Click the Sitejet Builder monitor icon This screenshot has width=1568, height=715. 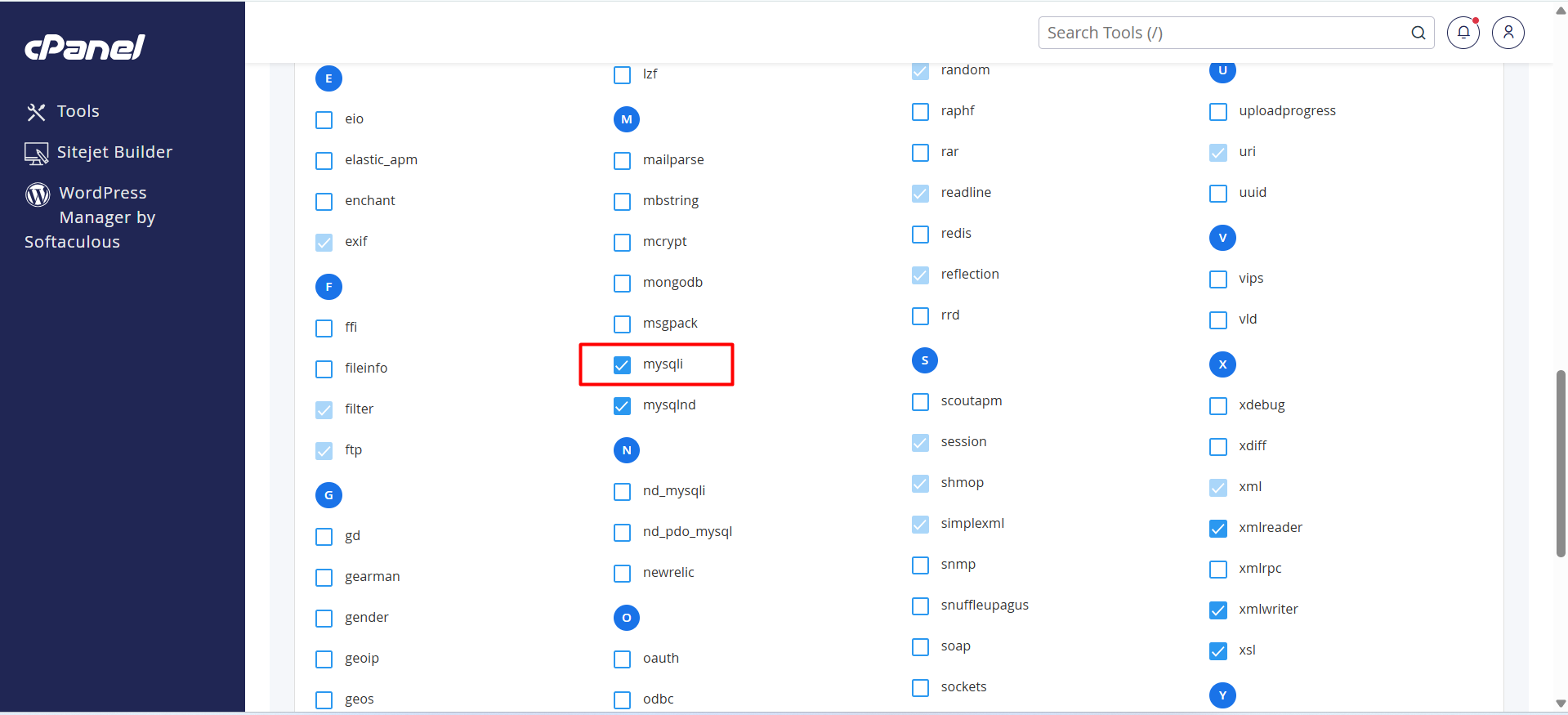[x=36, y=153]
